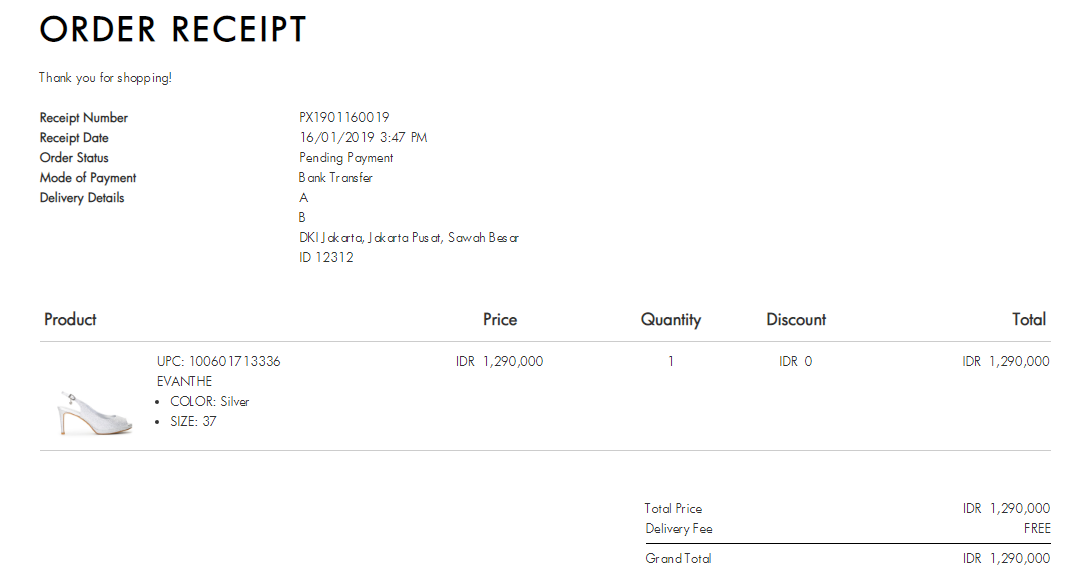Click the Discount column header
Image resolution: width=1072 pixels, height=578 pixels.
[x=796, y=319]
